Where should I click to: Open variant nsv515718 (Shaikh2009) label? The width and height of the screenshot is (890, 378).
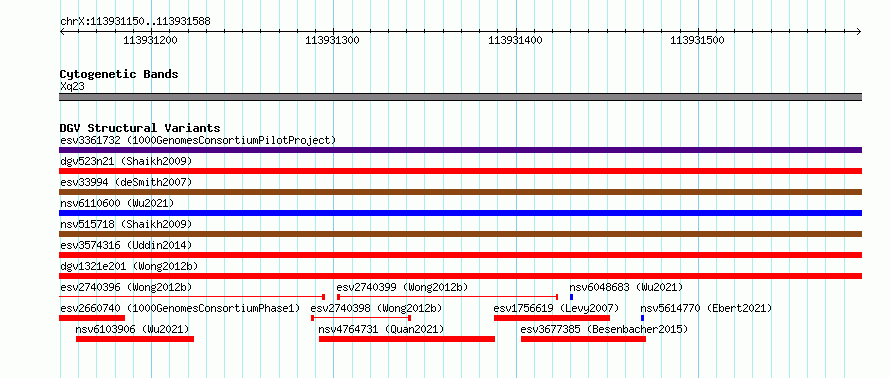tap(126, 224)
